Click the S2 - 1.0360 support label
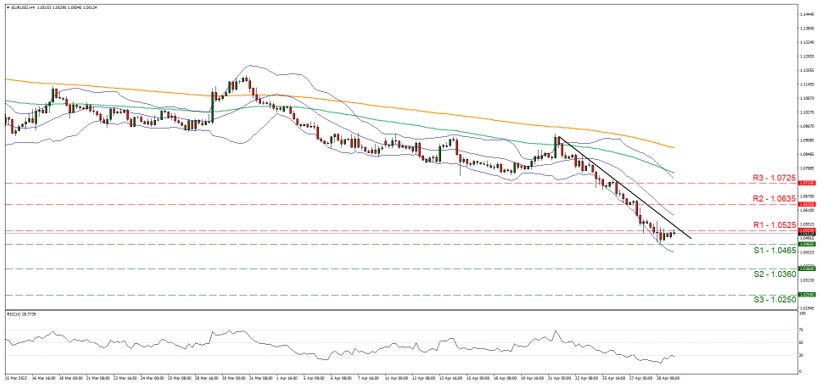The height and width of the screenshot is (385, 823). click(x=774, y=274)
